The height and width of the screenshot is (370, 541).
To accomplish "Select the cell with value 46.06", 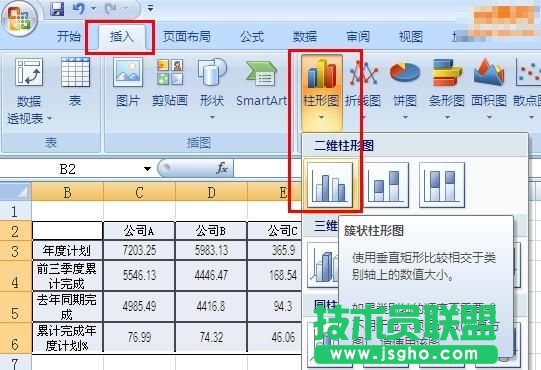I will [x=276, y=338].
